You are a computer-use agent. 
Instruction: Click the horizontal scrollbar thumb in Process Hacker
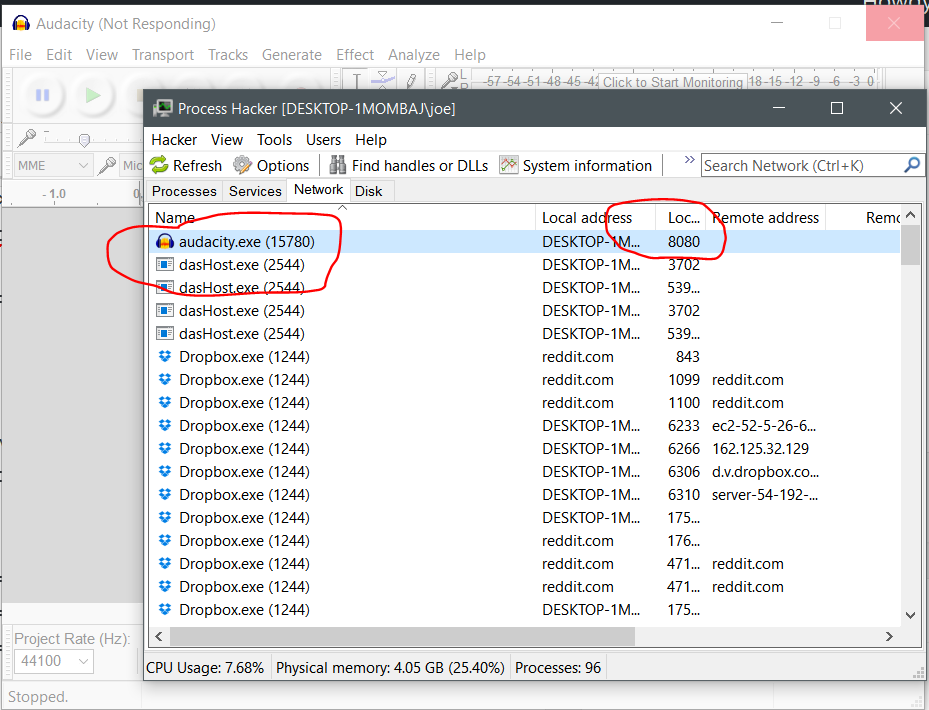click(x=403, y=637)
